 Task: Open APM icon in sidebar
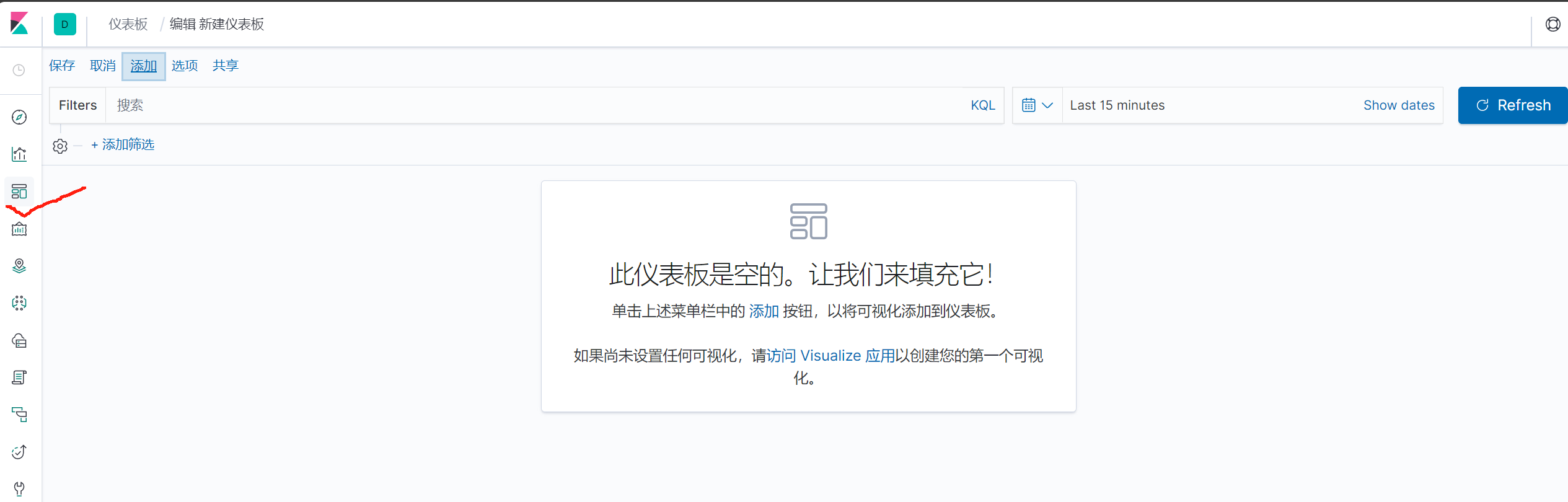click(19, 415)
